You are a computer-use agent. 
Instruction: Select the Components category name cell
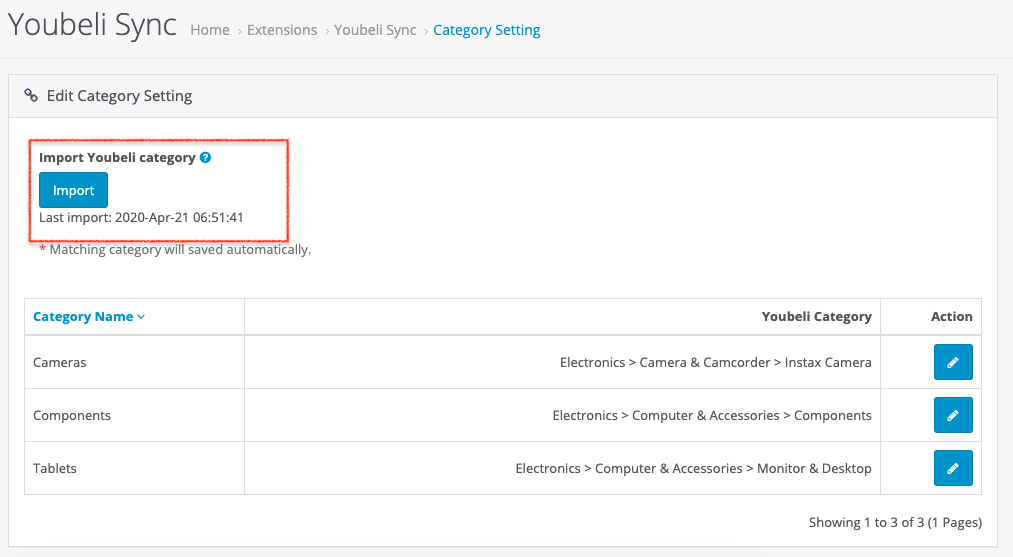72,415
